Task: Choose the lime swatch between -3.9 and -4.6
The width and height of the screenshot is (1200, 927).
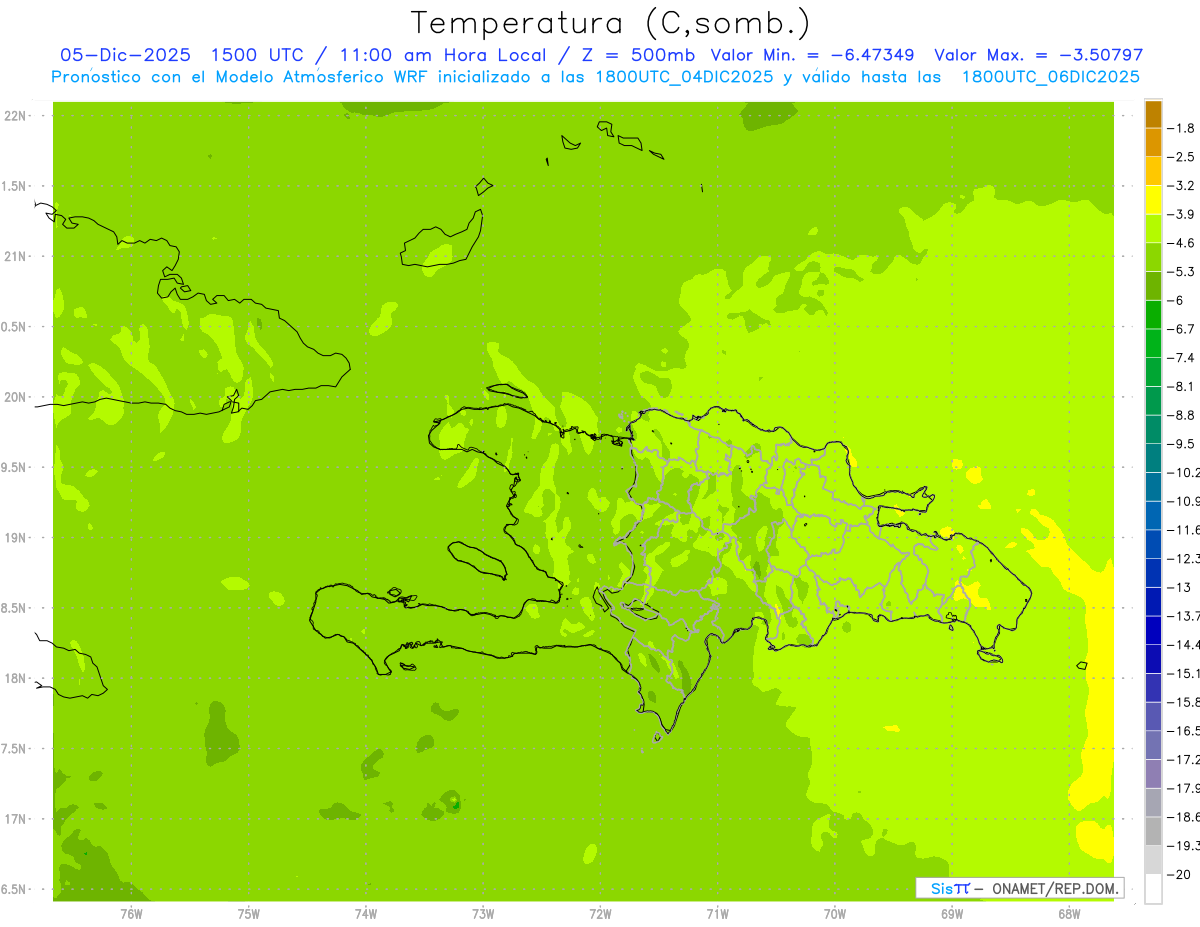Action: tap(1153, 229)
